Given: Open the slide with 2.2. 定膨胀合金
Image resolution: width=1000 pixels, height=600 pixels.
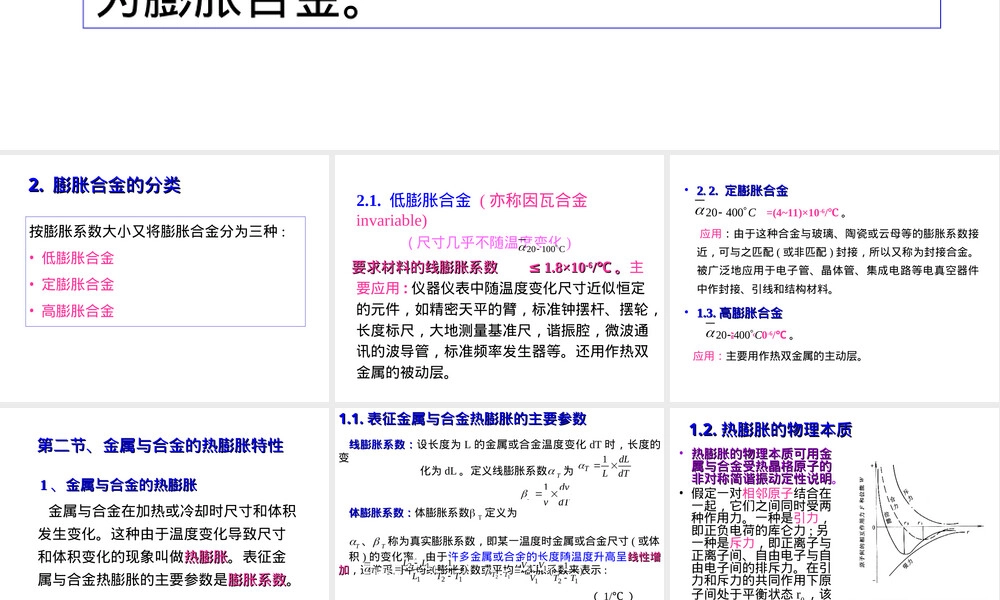Looking at the screenshot, I should (834, 278).
